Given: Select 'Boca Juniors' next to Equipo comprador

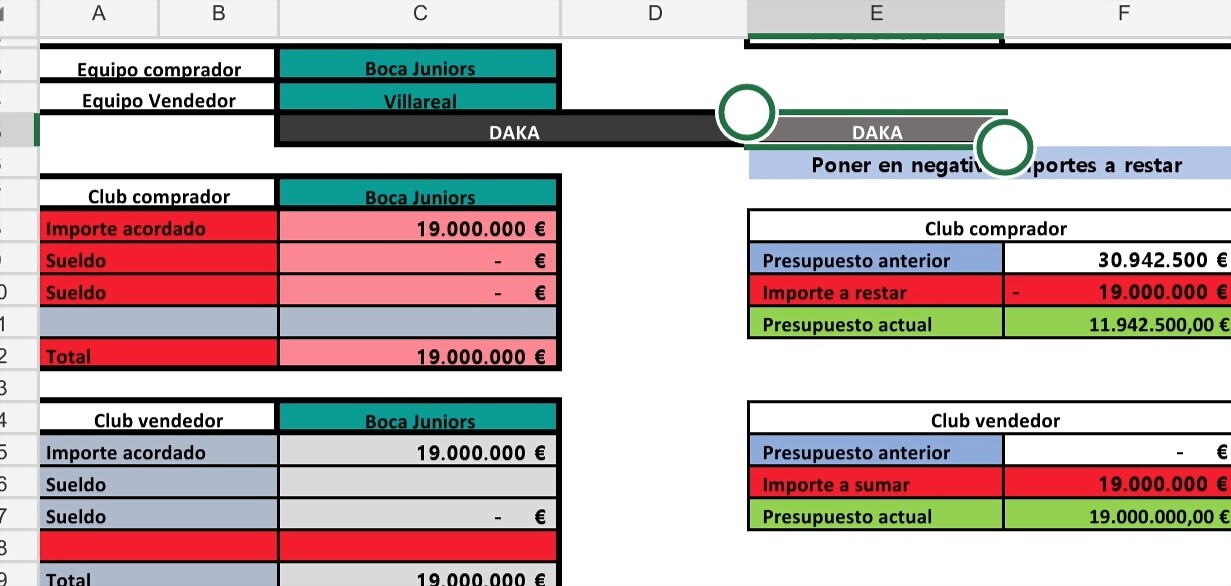Looking at the screenshot, I should [x=418, y=66].
